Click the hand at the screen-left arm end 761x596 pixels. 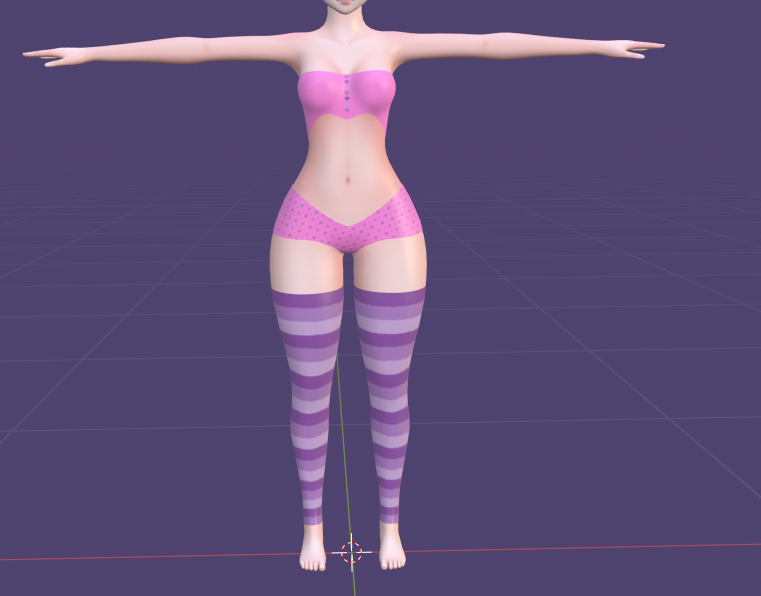point(45,55)
